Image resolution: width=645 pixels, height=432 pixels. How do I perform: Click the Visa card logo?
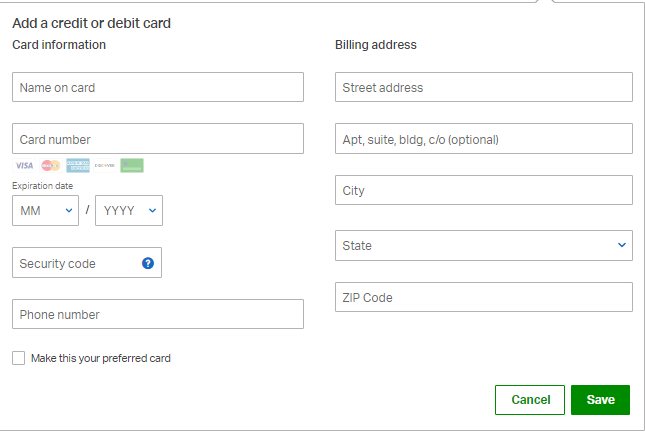click(24, 165)
